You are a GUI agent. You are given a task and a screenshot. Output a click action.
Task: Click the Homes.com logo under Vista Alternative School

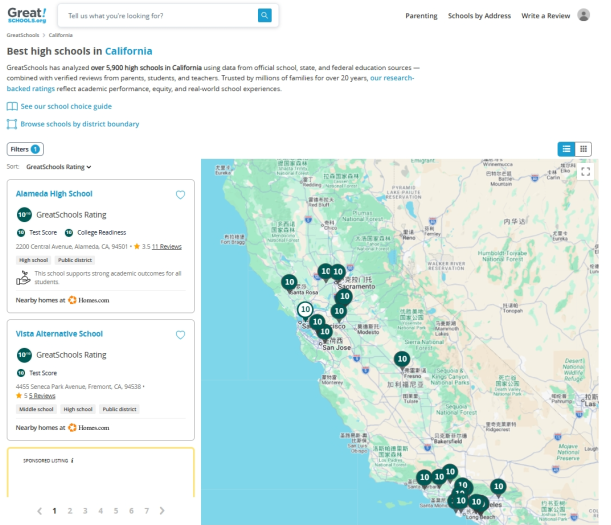(x=89, y=428)
